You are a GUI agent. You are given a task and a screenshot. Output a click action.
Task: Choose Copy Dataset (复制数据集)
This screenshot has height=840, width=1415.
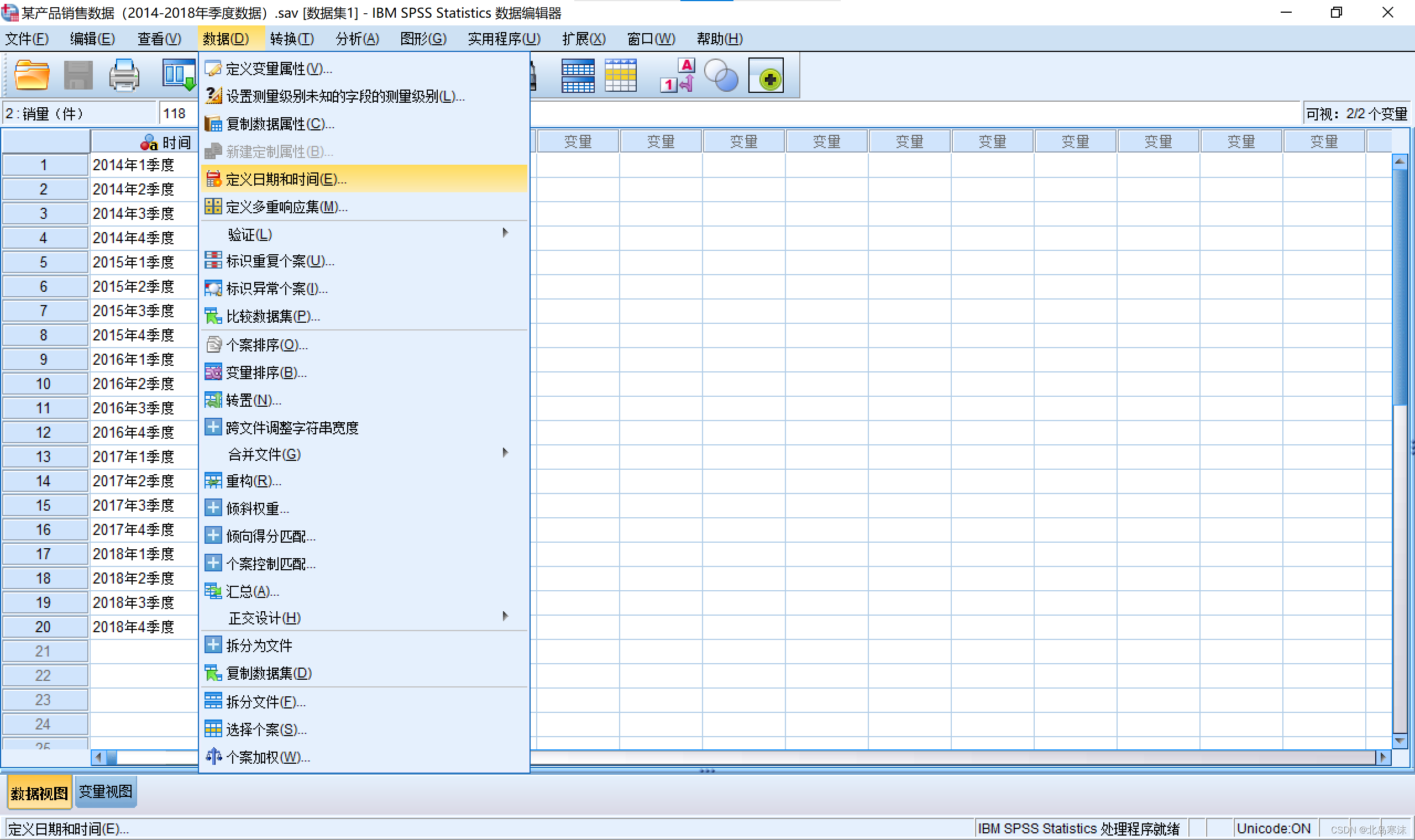tap(364, 673)
